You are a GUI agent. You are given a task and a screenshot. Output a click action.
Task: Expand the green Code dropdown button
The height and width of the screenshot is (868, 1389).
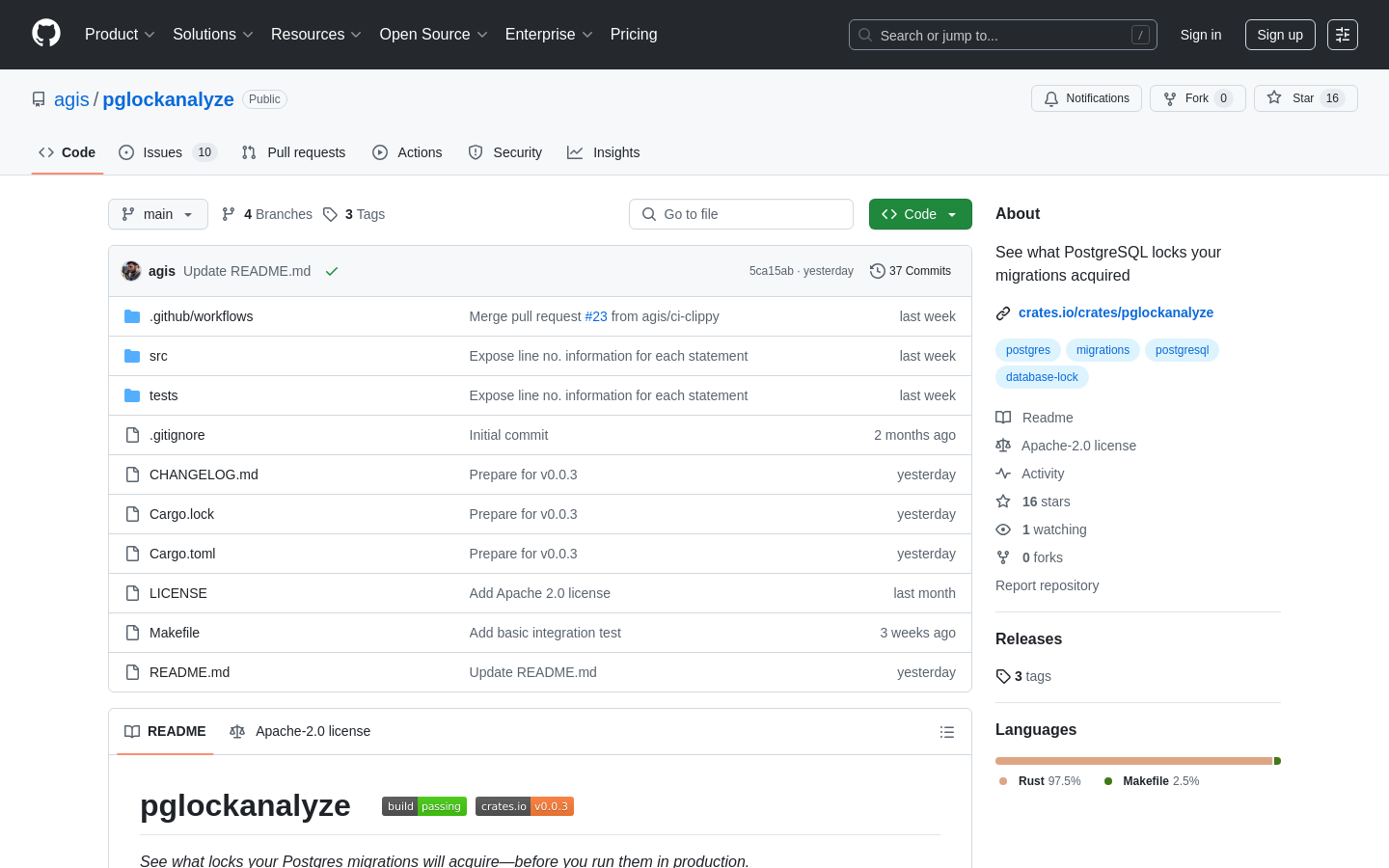tap(920, 214)
